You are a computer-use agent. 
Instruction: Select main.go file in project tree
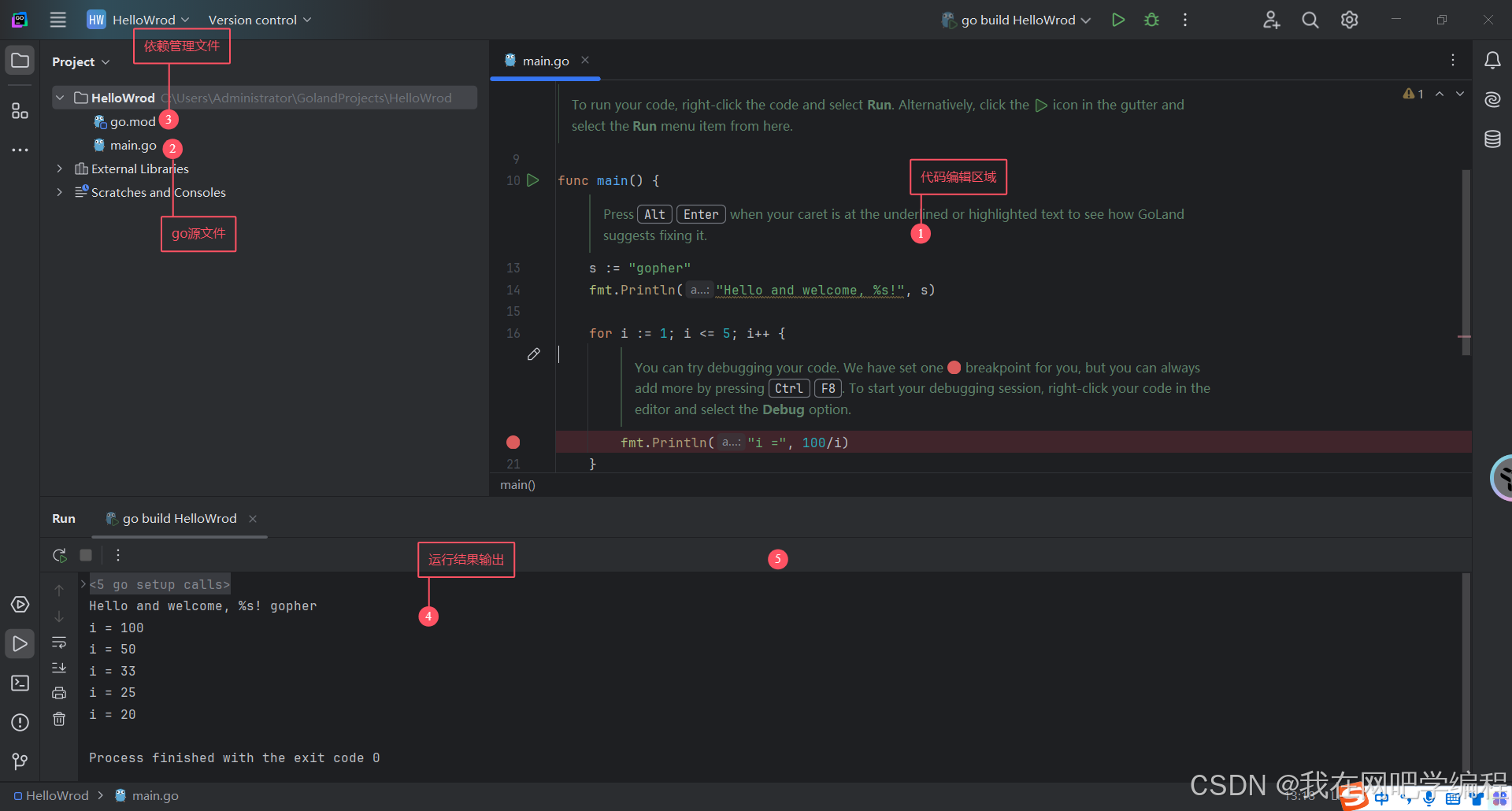point(125,145)
